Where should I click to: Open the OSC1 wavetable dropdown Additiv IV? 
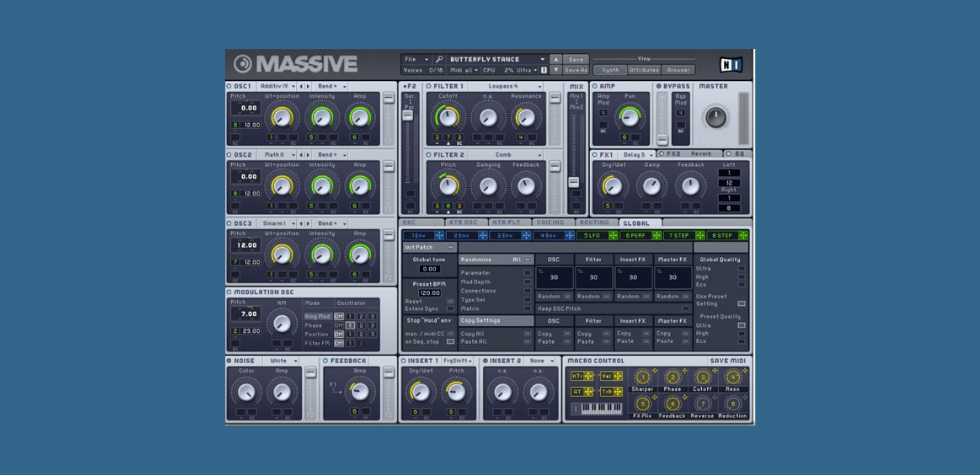pyautogui.click(x=276, y=86)
